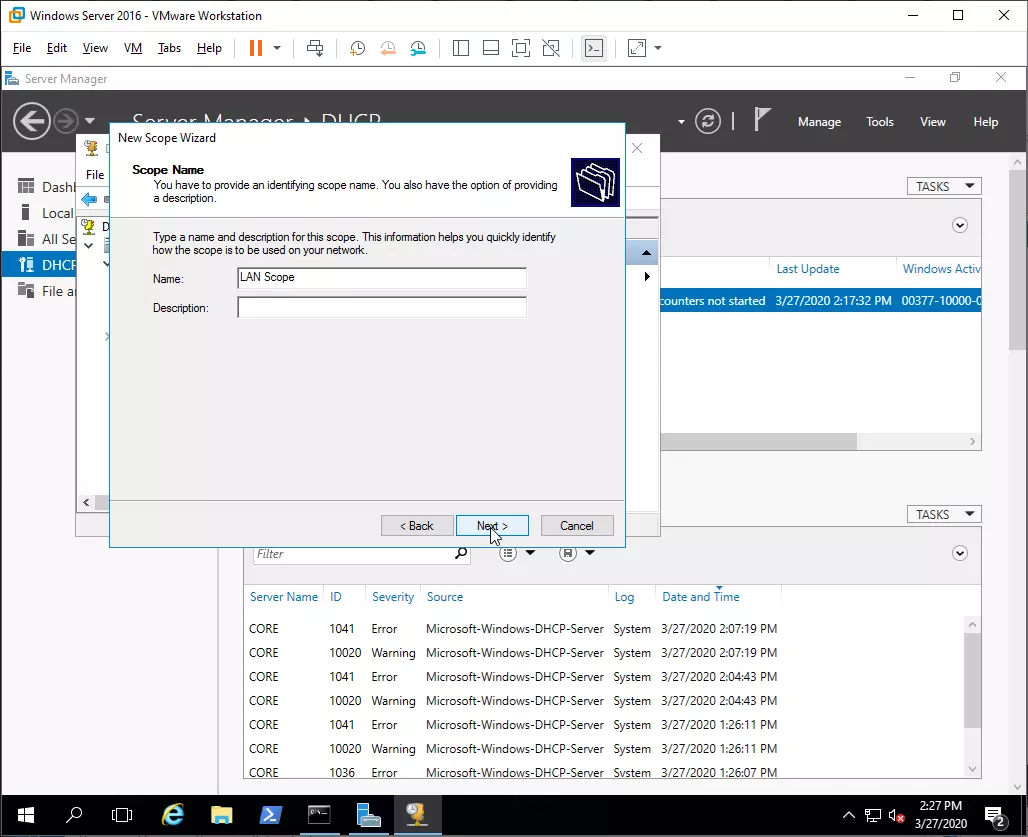Go Back in the New Scope Wizard
This screenshot has width=1028, height=837.
(x=417, y=526)
